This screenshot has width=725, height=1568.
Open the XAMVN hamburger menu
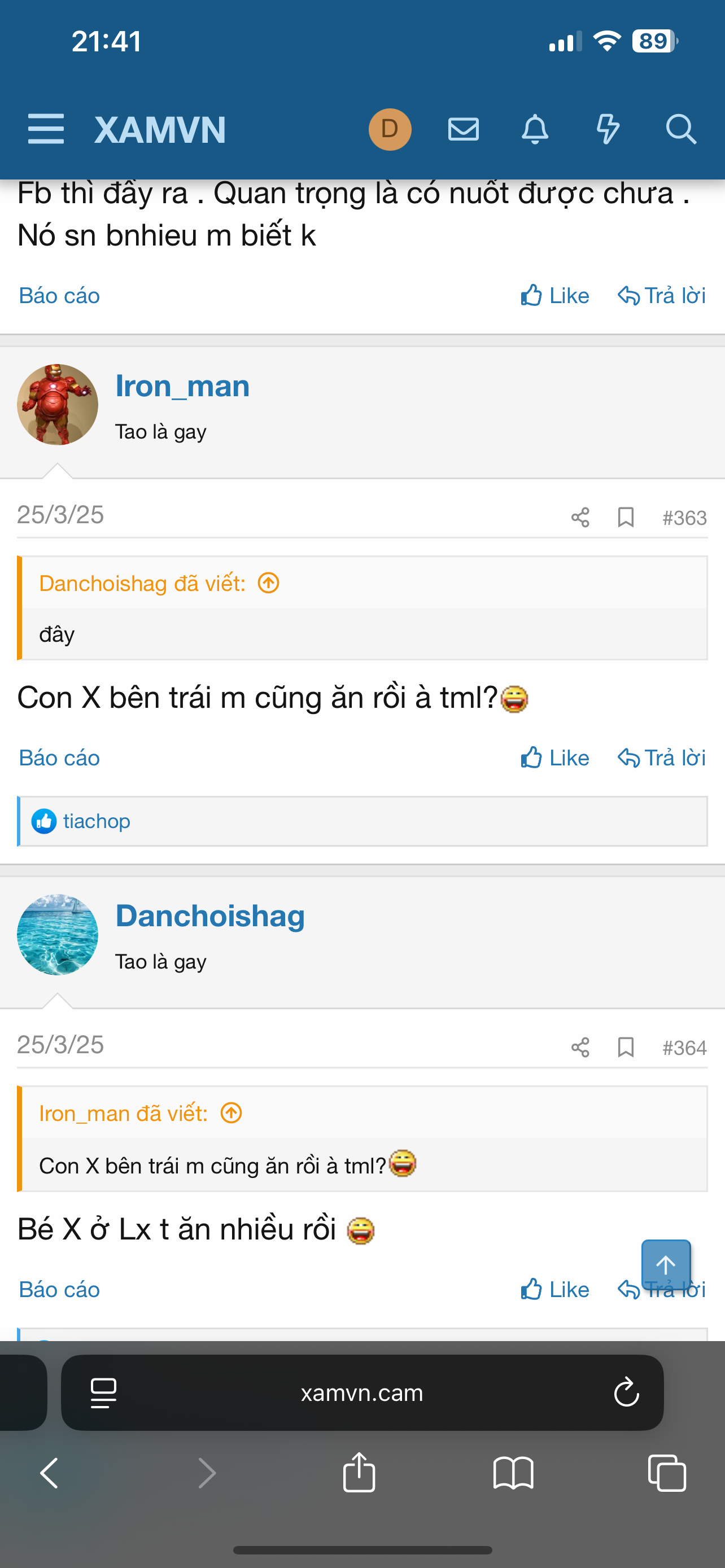coord(46,129)
